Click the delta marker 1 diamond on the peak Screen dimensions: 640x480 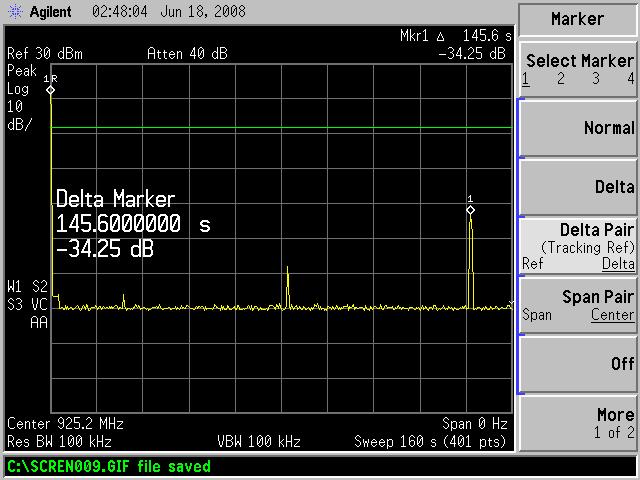point(470,210)
